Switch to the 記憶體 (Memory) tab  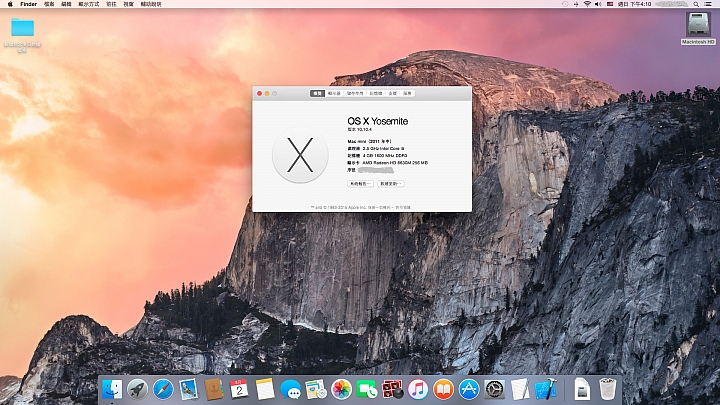pyautogui.click(x=376, y=93)
